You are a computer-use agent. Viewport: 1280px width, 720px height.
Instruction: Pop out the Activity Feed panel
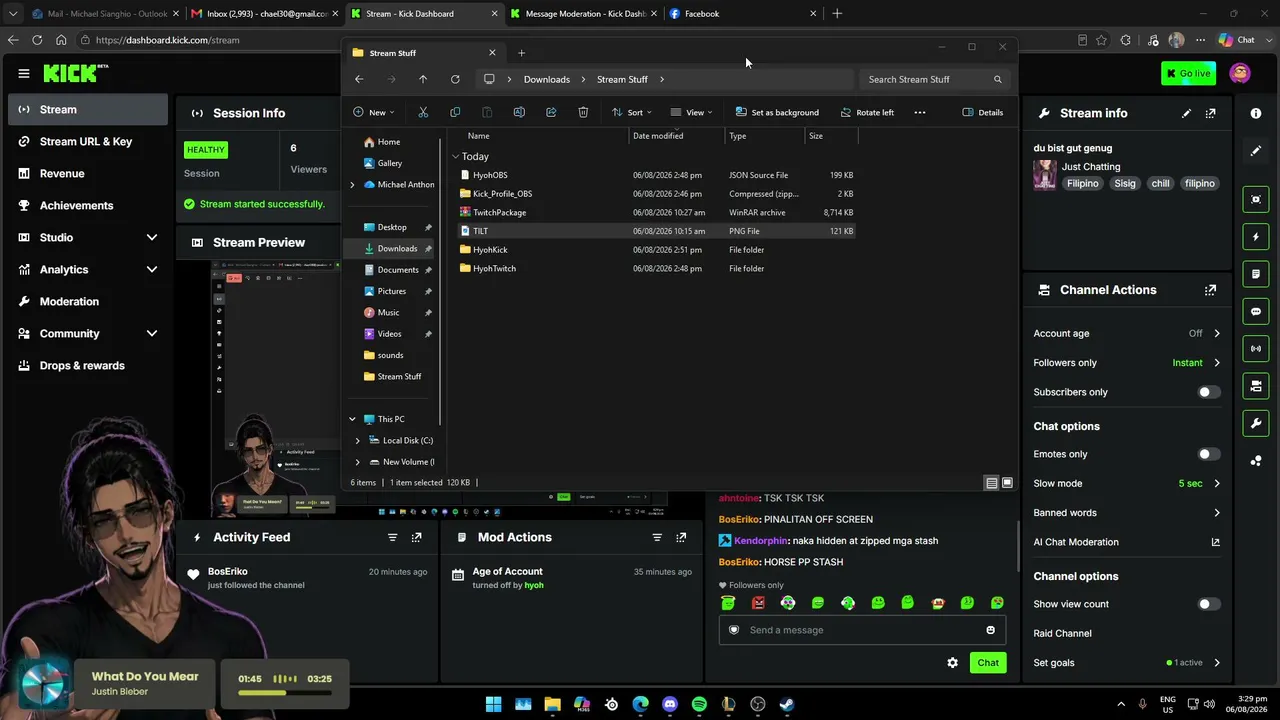[416, 537]
